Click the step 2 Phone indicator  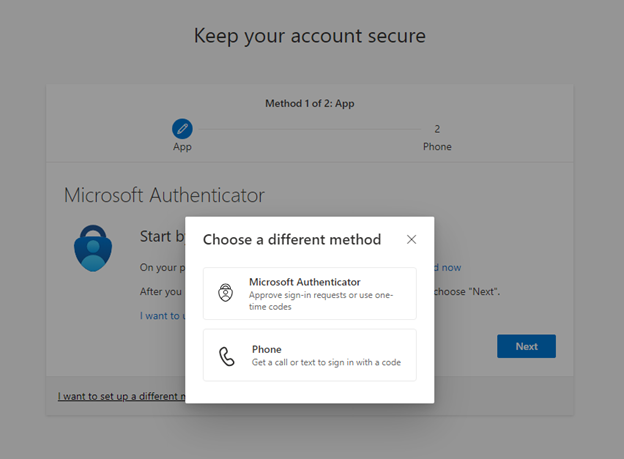[437, 138]
